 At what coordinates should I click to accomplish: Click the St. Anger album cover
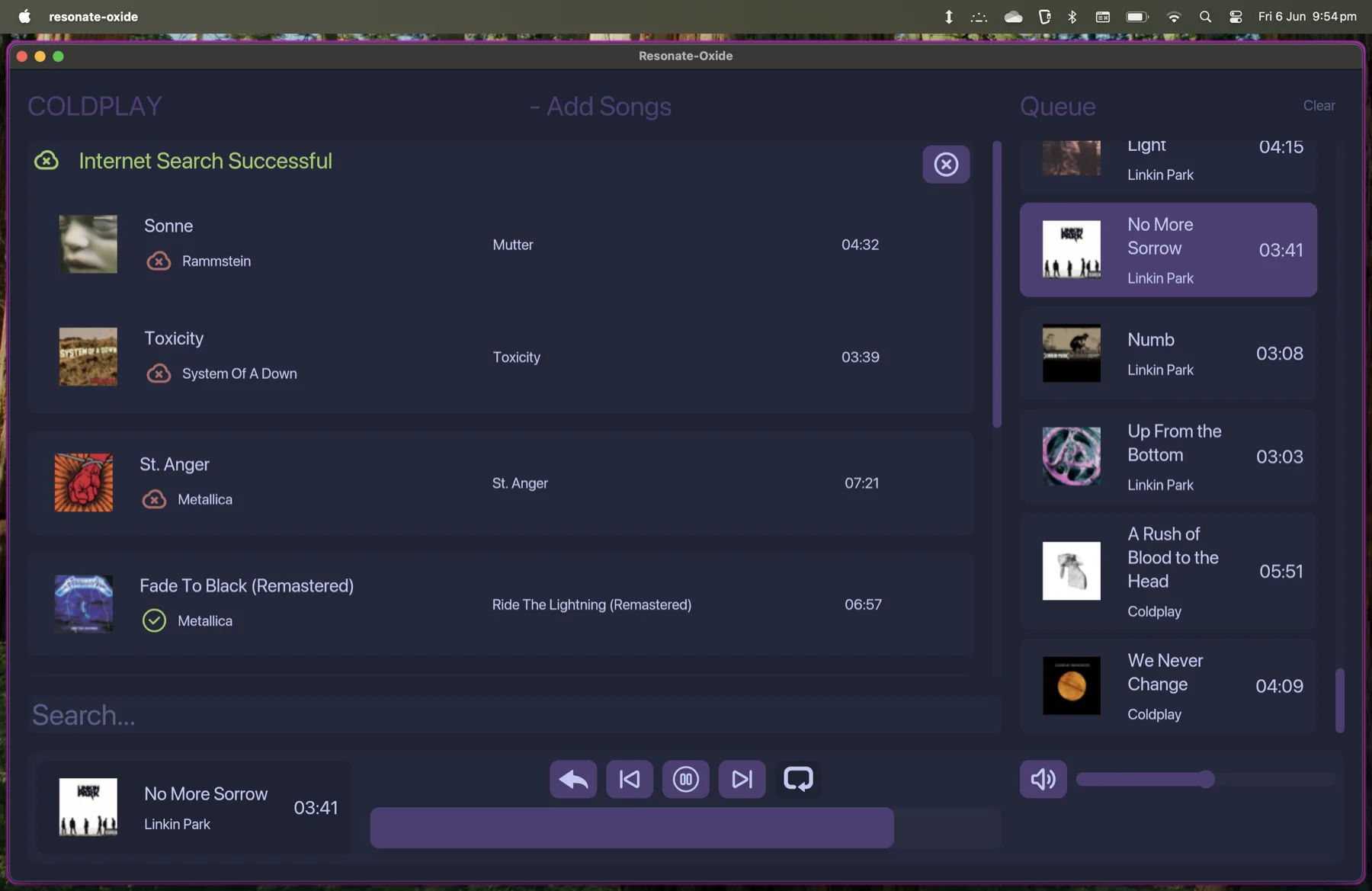click(x=84, y=482)
